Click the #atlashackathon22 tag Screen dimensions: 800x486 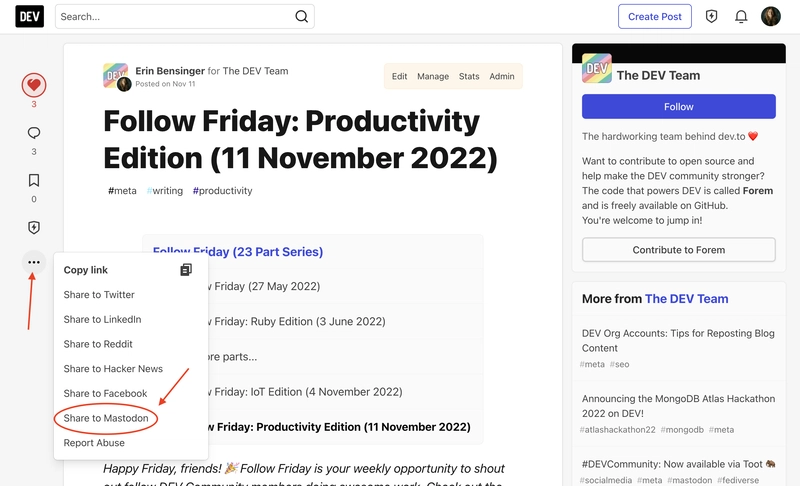(x=617, y=429)
